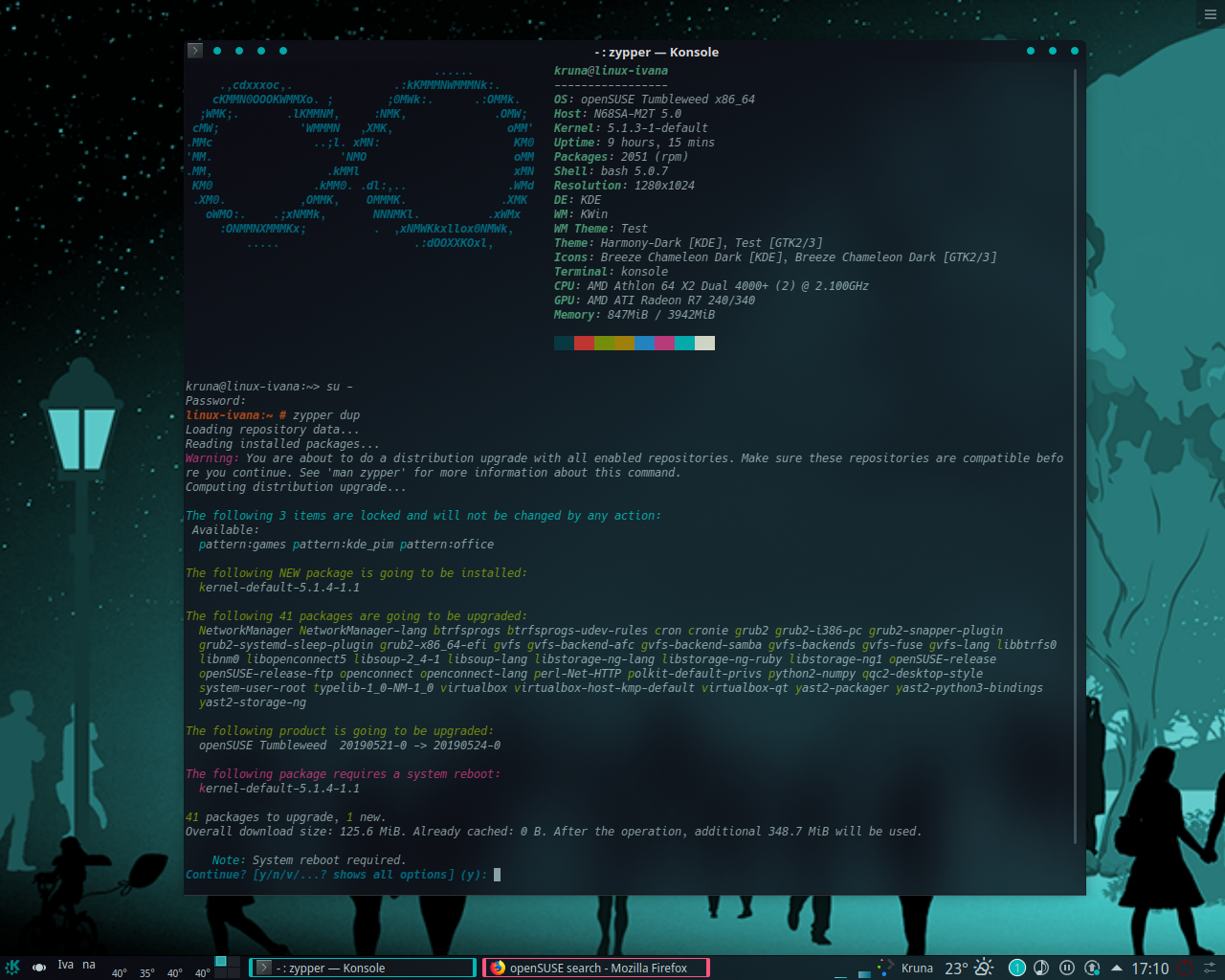Expand hidden system tray icons arrow
The image size is (1225, 980).
click(x=1116, y=968)
